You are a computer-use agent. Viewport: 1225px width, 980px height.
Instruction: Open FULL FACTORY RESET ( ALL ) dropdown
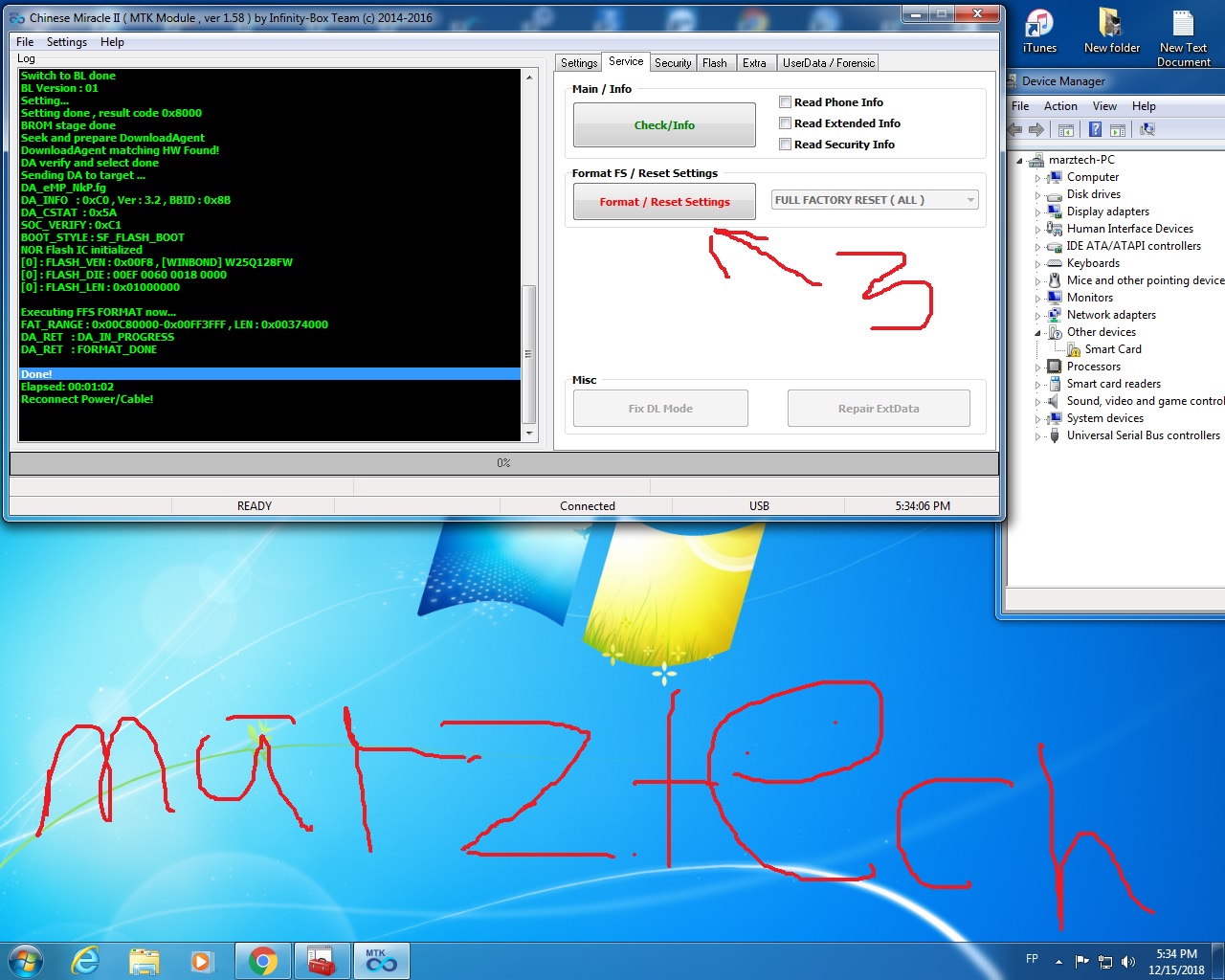pos(875,200)
